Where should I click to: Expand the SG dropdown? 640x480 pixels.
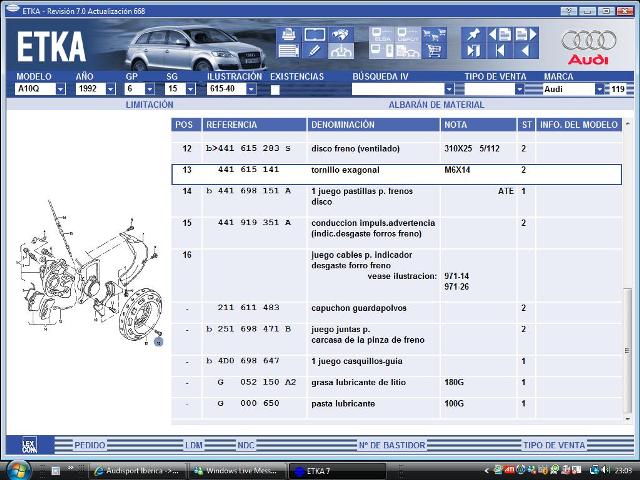(x=190, y=89)
